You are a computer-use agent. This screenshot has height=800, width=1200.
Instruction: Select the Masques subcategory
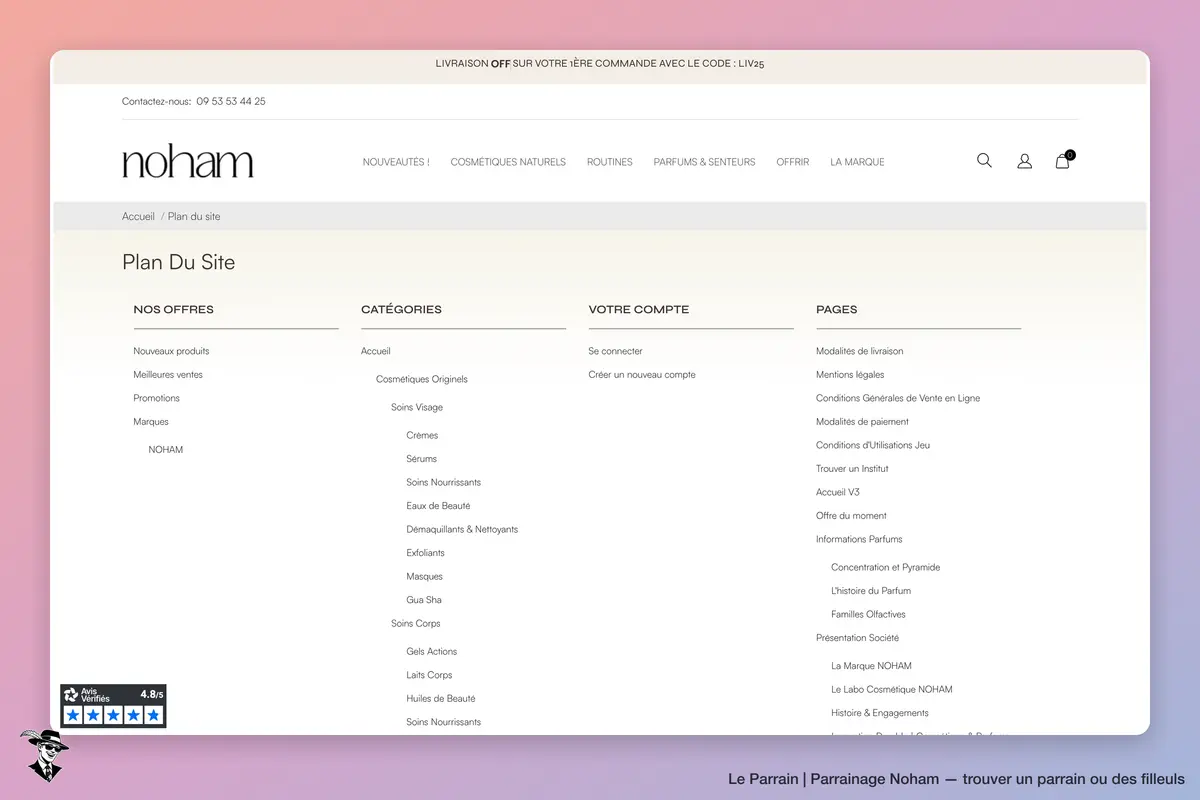coord(425,577)
